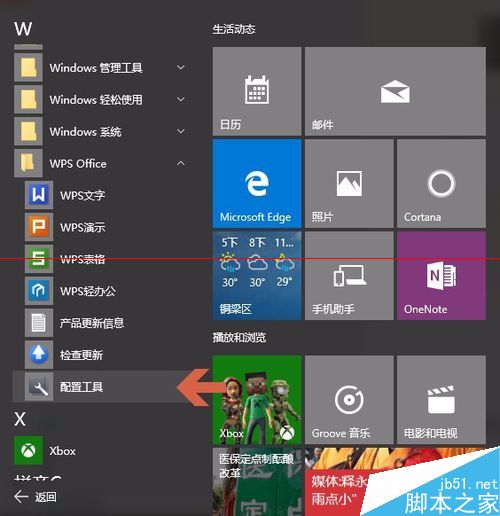Screen dimensions: 500x516
Task: Open the 邮件 mail tile
Action: [x=395, y=91]
